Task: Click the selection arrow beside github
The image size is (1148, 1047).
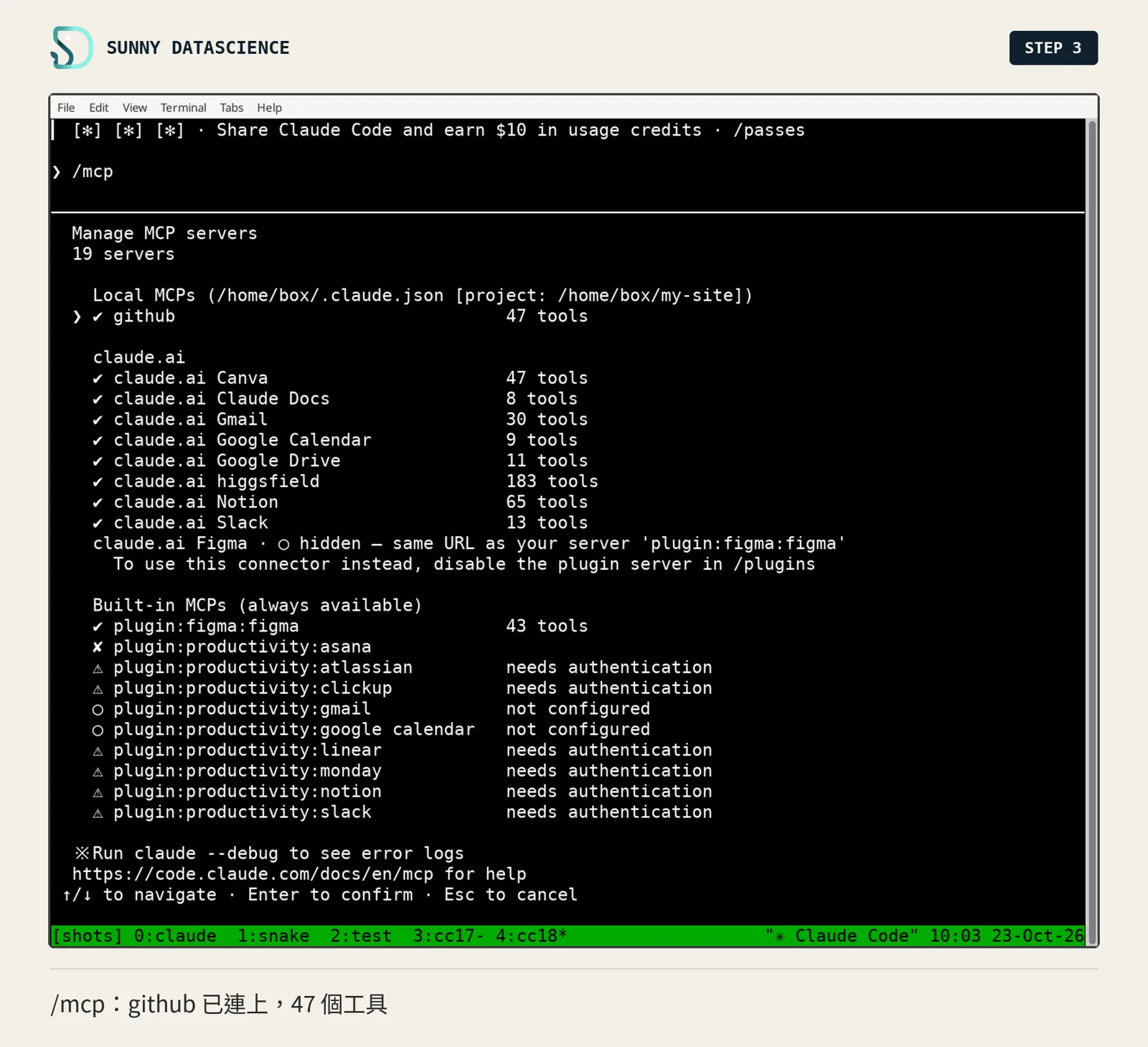Action: click(77, 316)
